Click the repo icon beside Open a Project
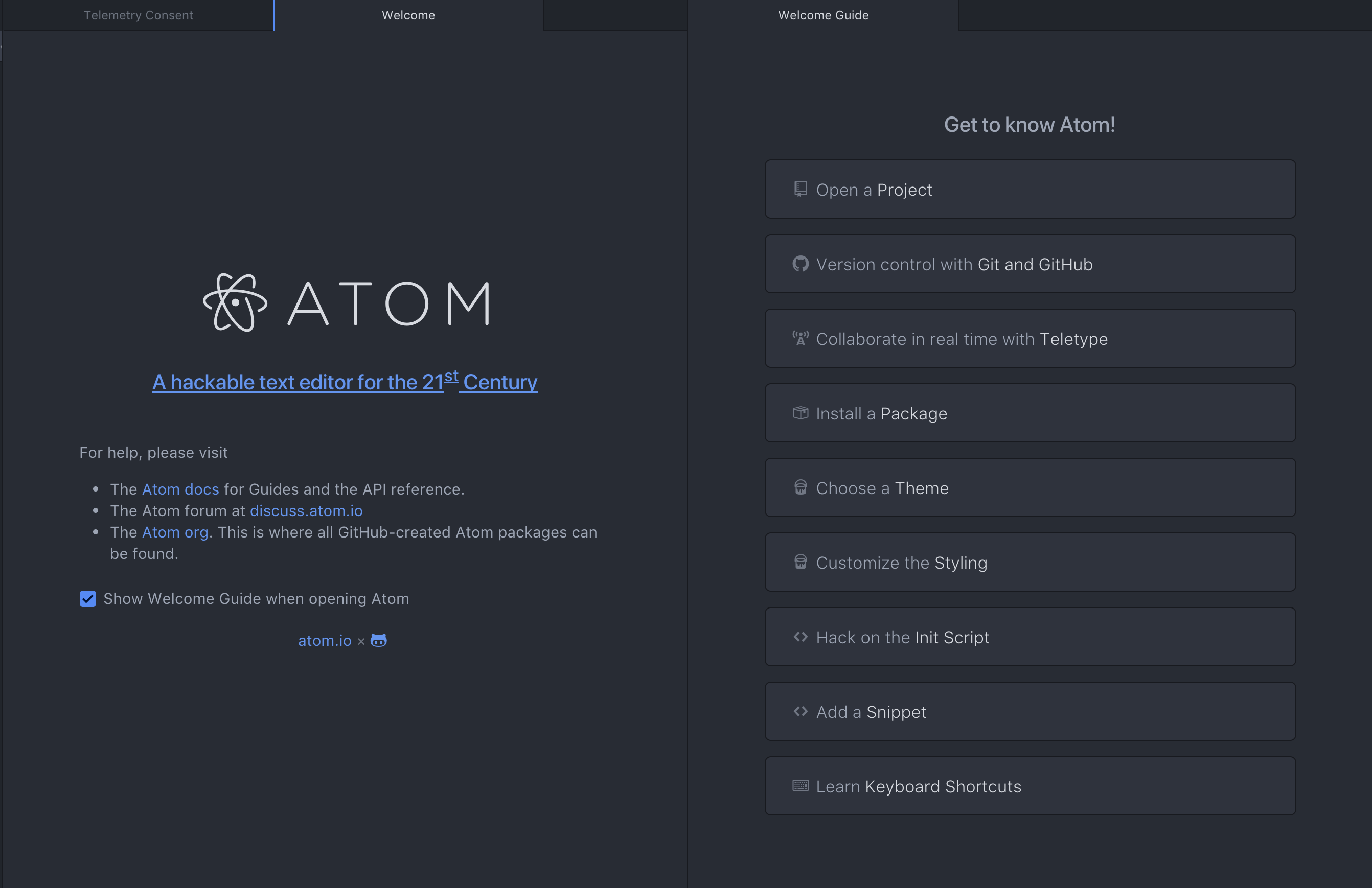The width and height of the screenshot is (1372, 888). point(800,189)
